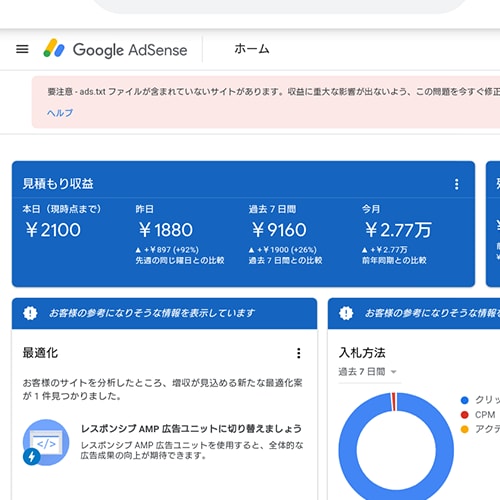Open the ヘルプ link in the warning banner
500x500 pixels.
pyautogui.click(x=60, y=113)
